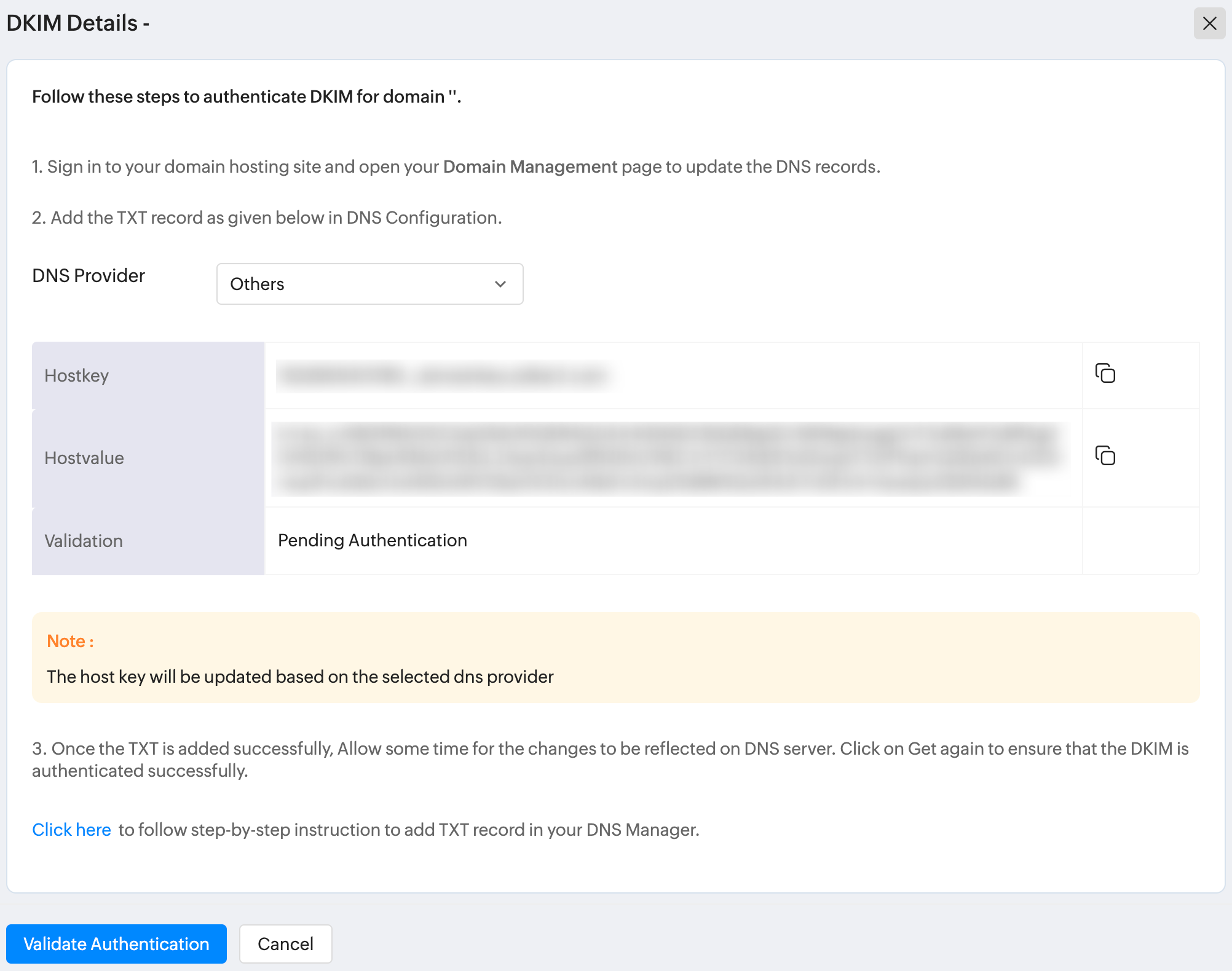Click the bold Domain Management text

[x=530, y=167]
